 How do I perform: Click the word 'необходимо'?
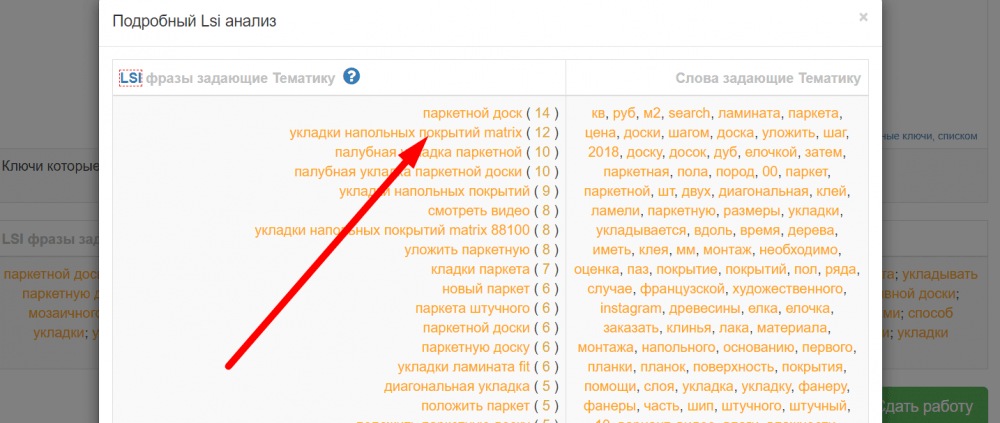click(797, 249)
